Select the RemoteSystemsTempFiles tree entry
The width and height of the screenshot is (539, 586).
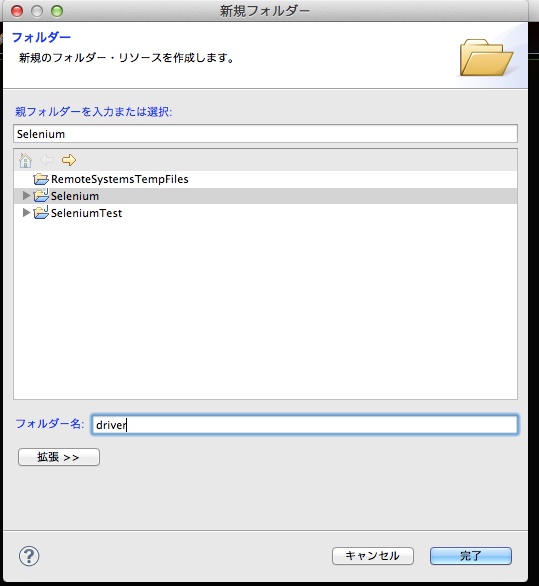[x=120, y=179]
